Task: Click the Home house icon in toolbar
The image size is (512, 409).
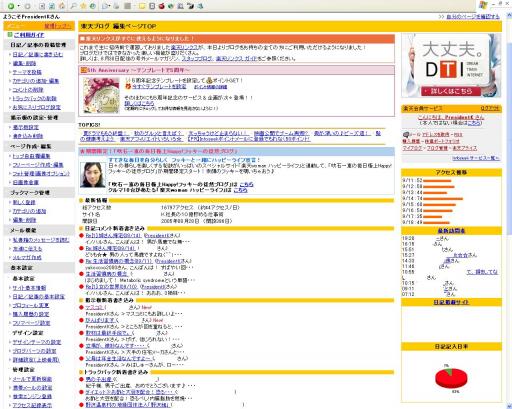Action: click(x=62, y=6)
